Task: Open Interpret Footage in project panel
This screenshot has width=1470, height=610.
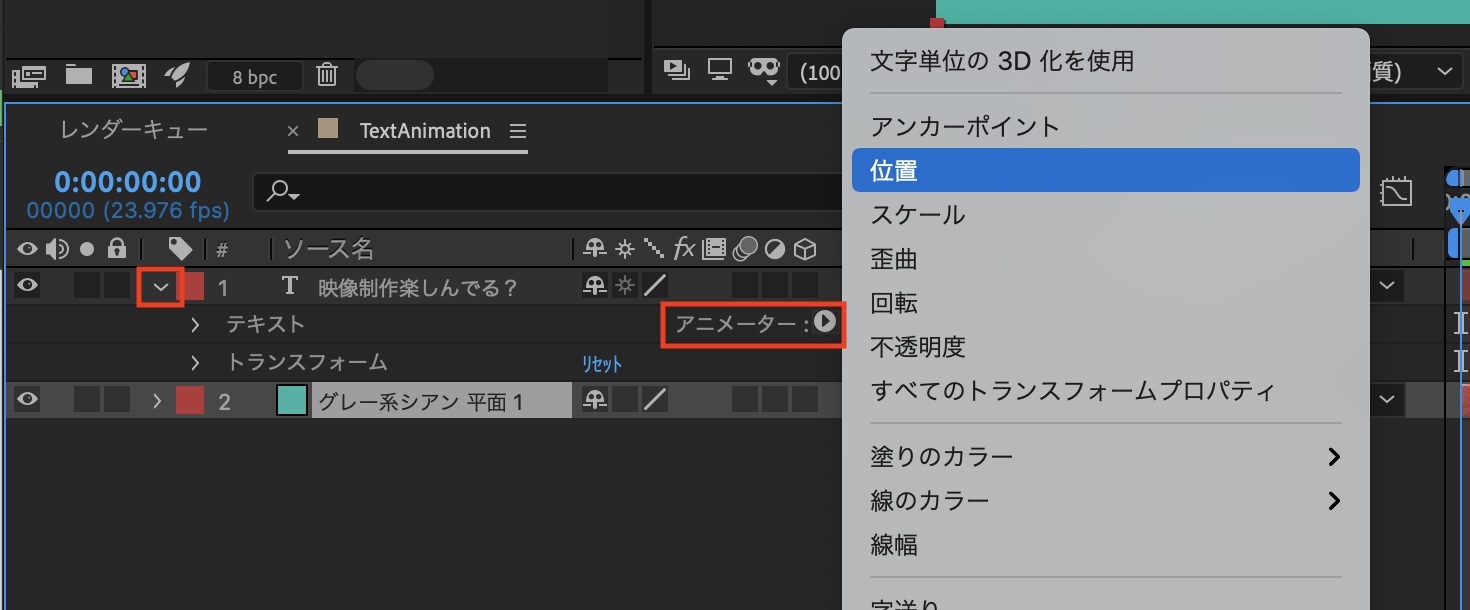Action: click(29, 75)
